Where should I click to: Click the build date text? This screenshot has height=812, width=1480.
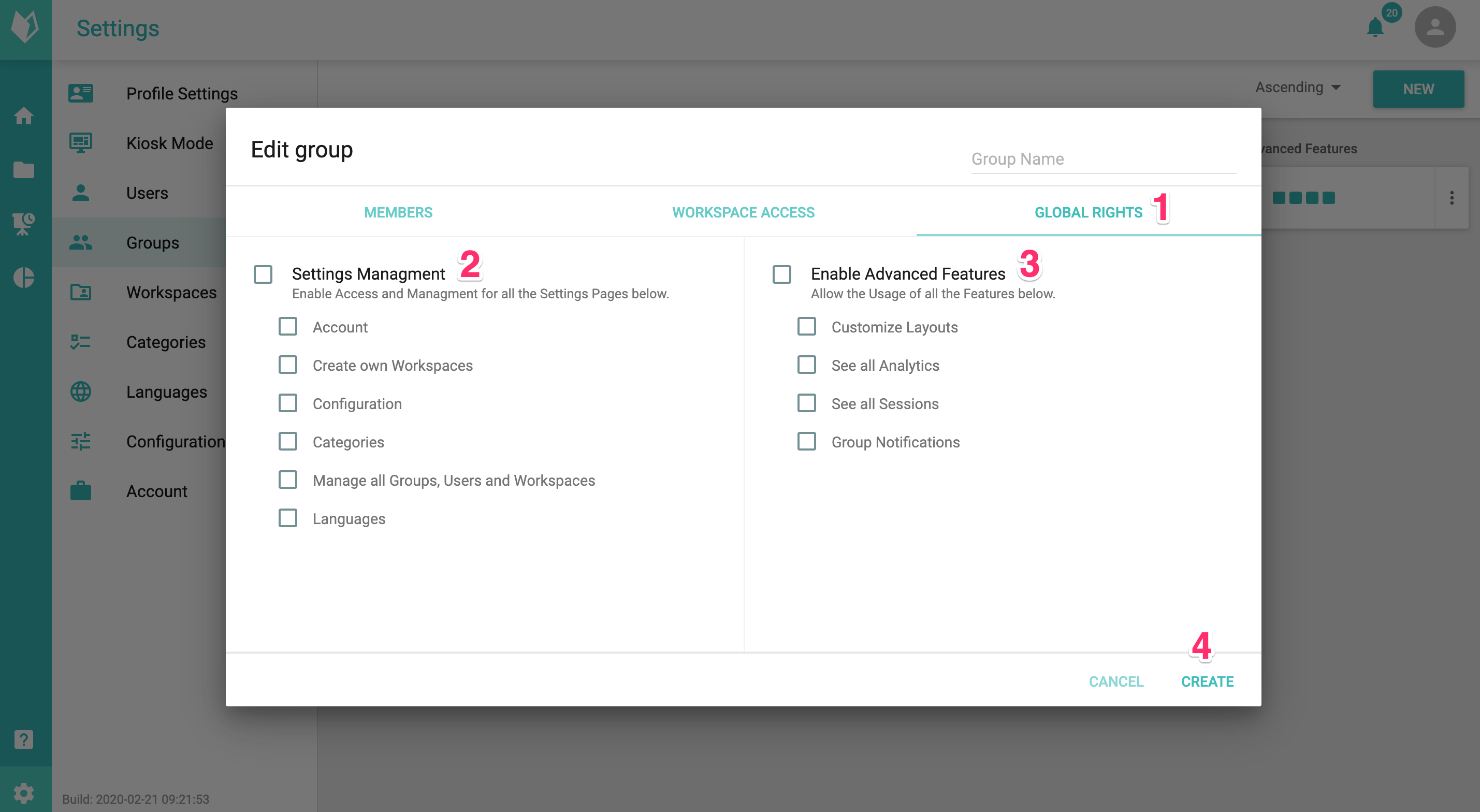[136, 800]
